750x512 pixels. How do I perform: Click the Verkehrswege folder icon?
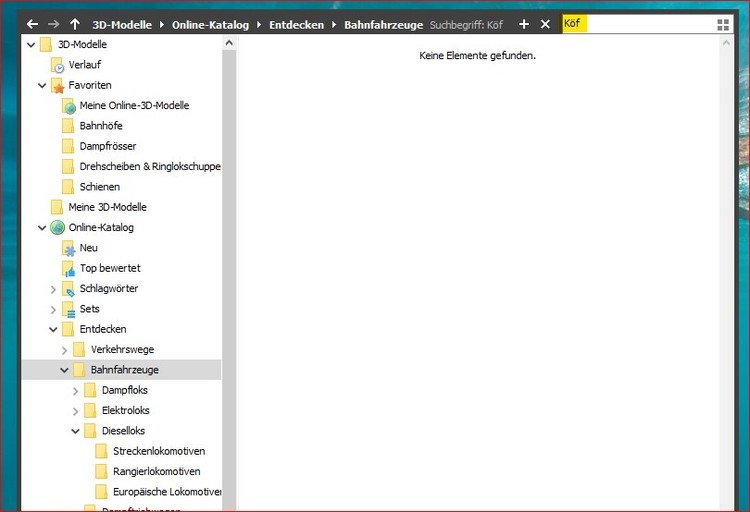pos(79,350)
